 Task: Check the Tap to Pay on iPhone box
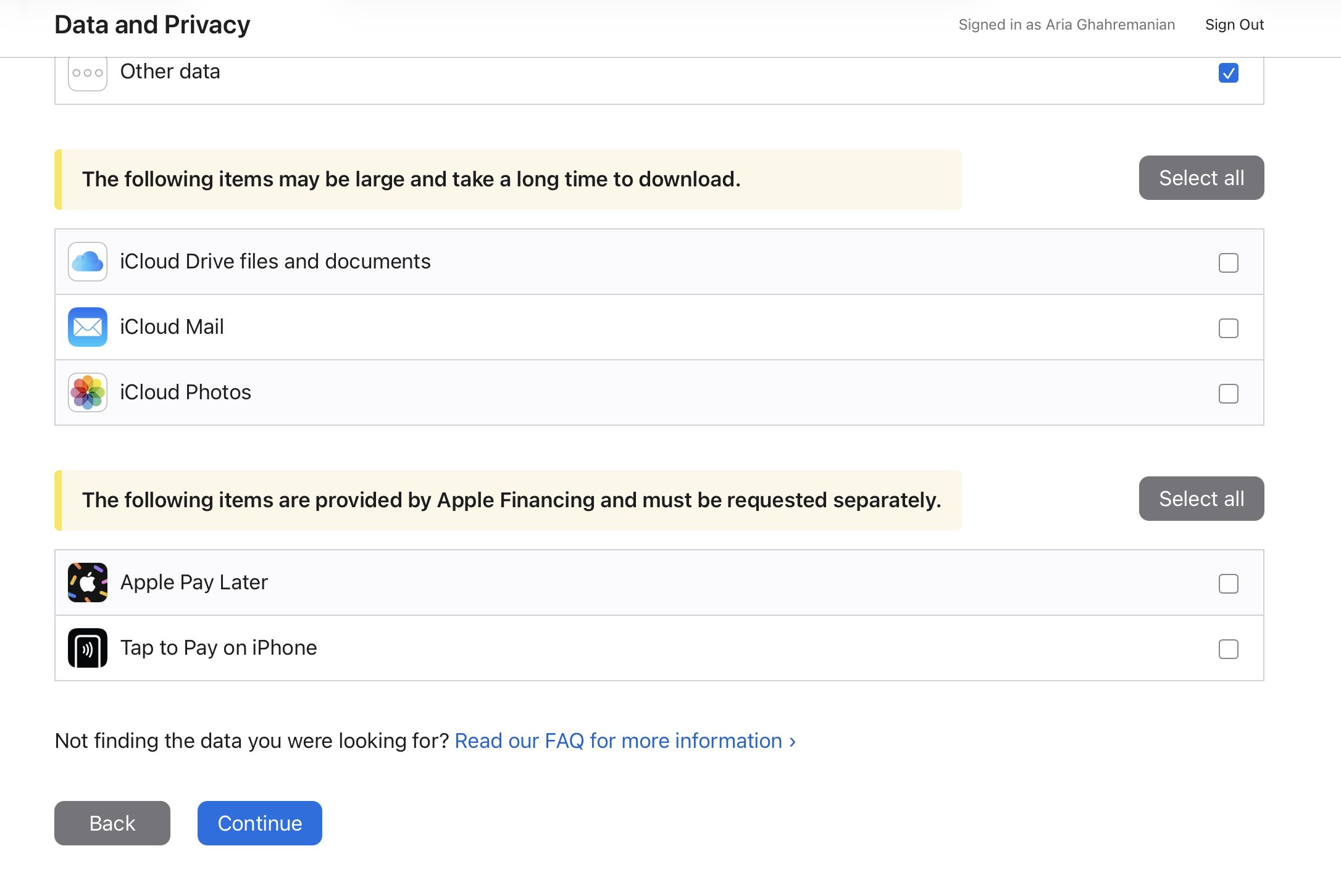pyautogui.click(x=1228, y=649)
